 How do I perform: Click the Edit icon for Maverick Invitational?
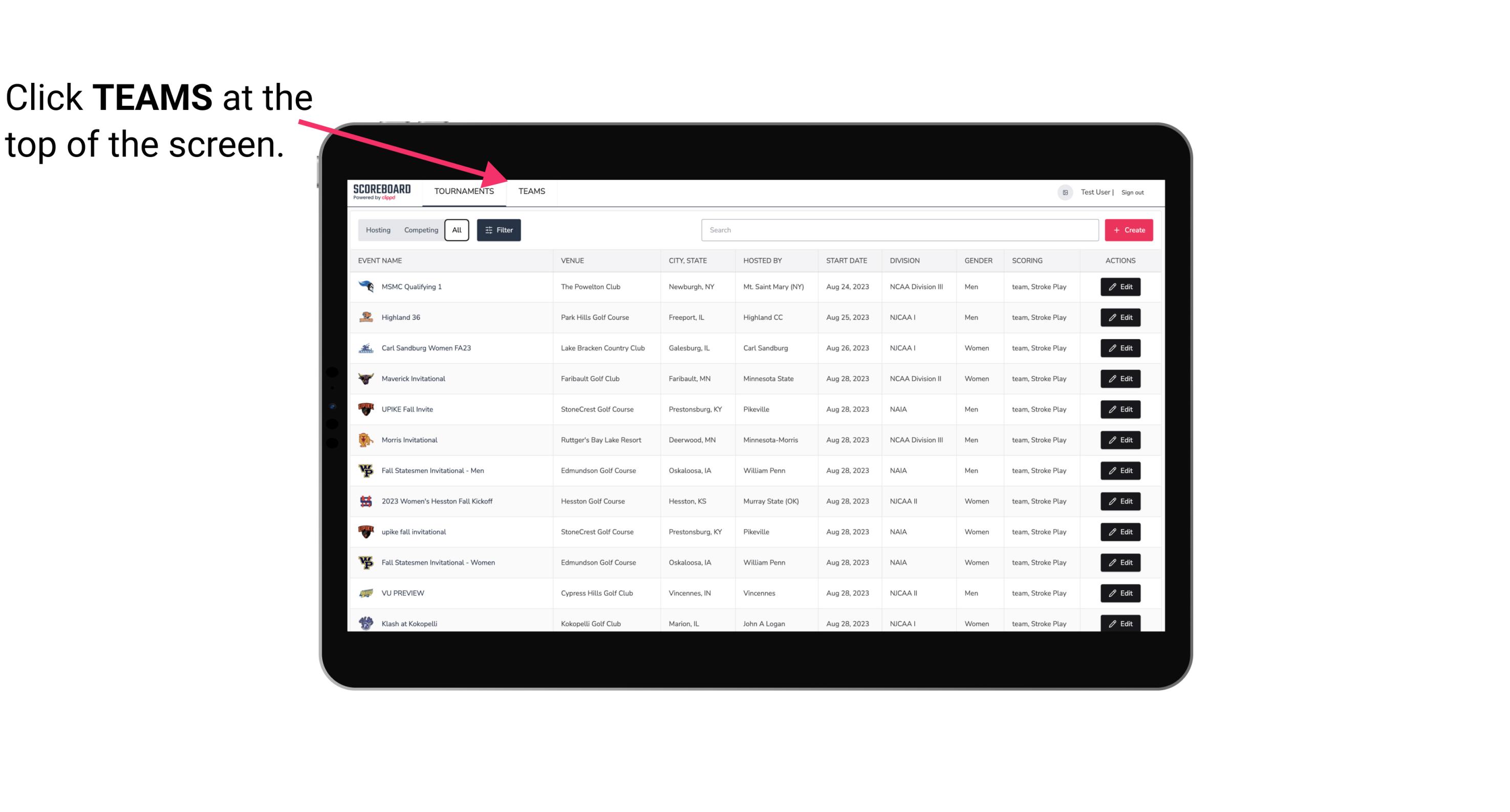tap(1121, 379)
